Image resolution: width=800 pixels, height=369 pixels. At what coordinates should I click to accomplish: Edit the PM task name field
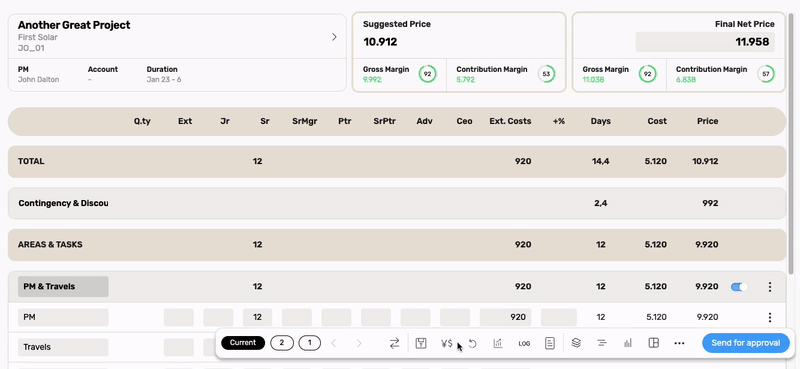tap(63, 317)
